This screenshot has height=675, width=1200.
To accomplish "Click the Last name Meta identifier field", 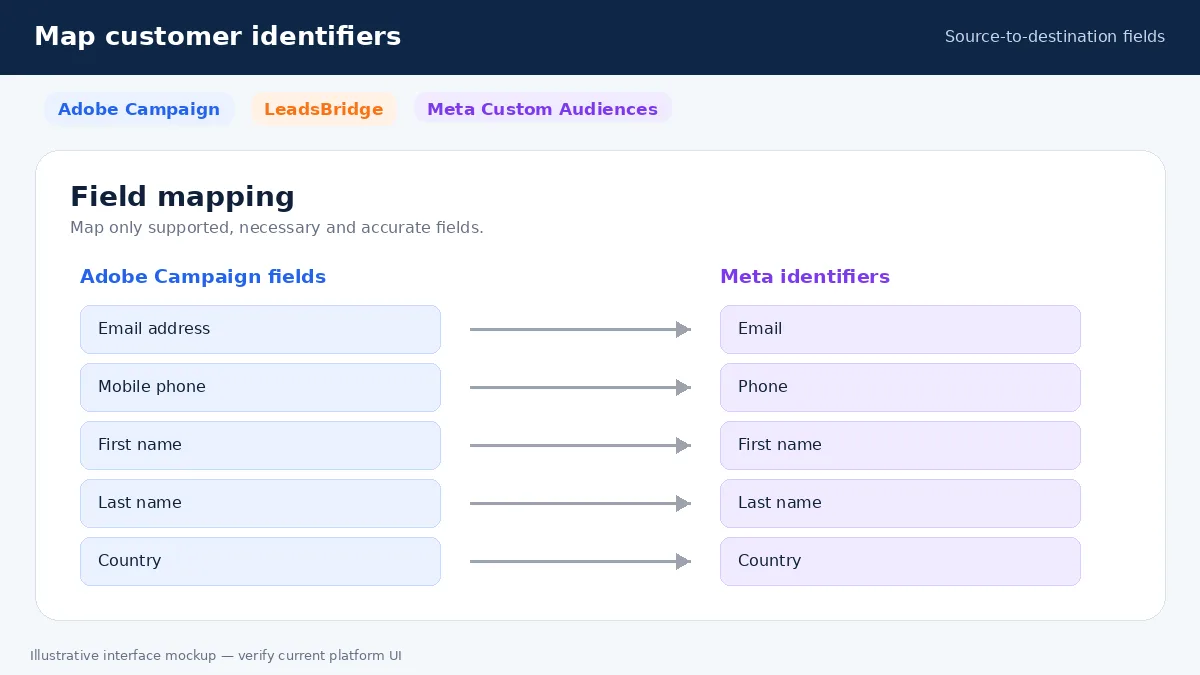I will [900, 503].
